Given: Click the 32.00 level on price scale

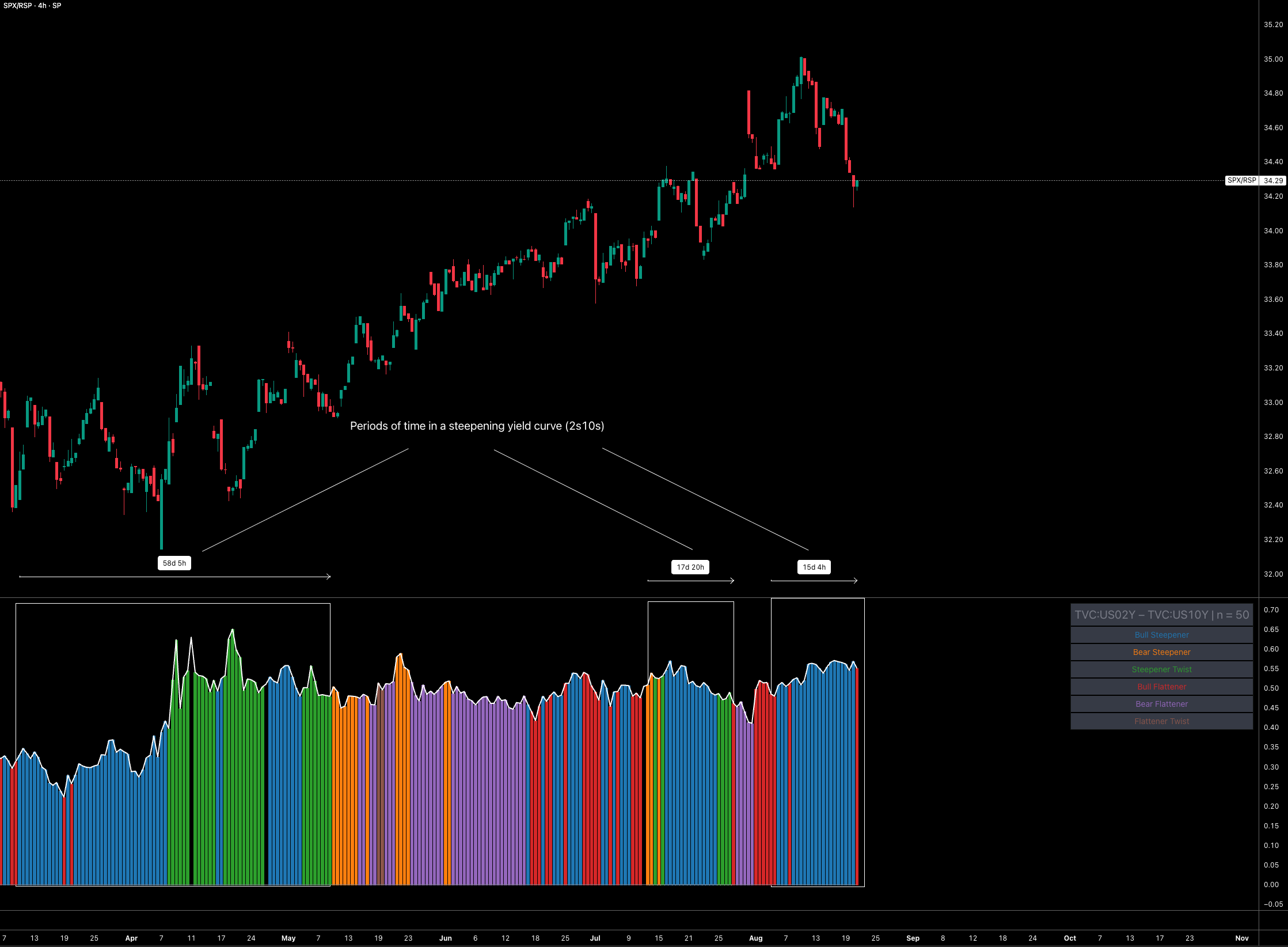Looking at the screenshot, I should [1273, 574].
